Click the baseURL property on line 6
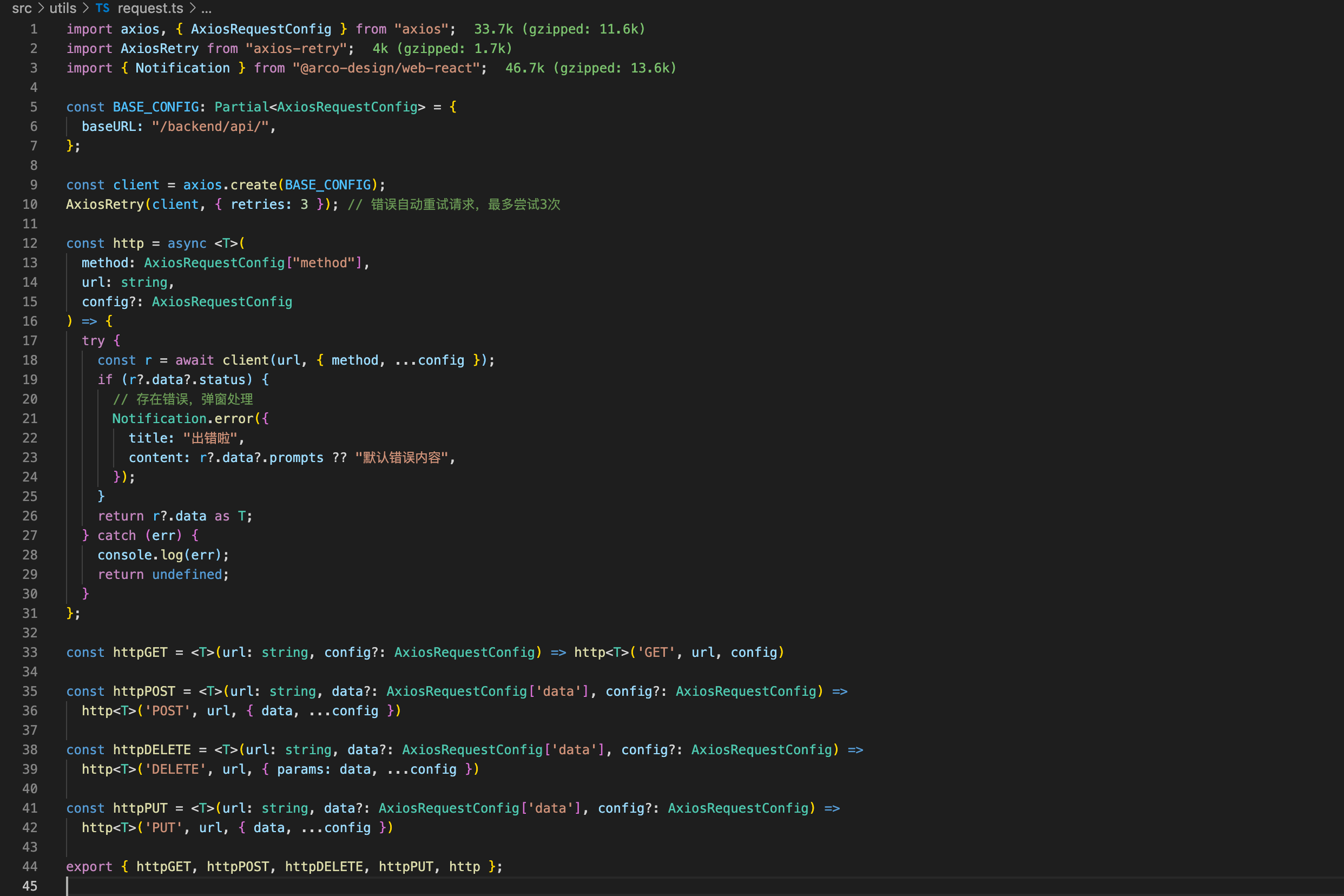 pyautogui.click(x=108, y=126)
